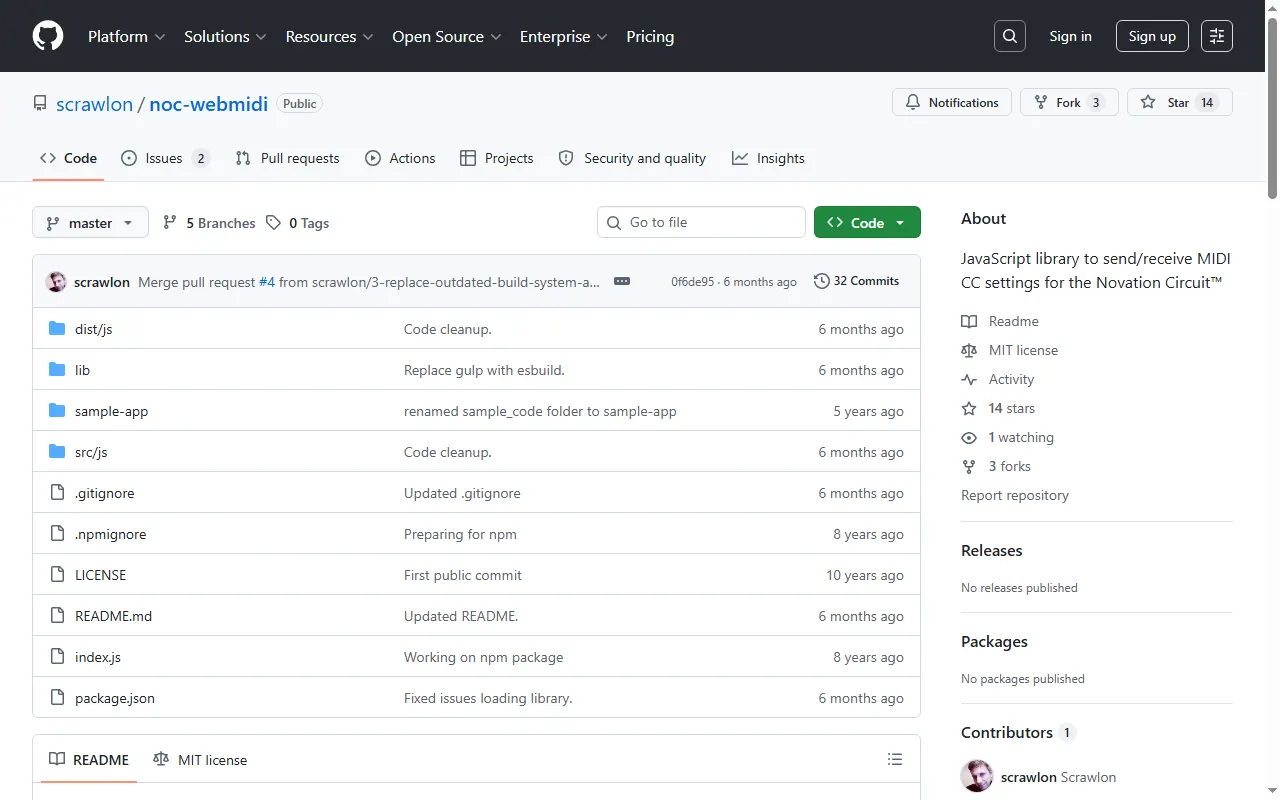Expand the Solutions menu
Viewport: 1280px width, 800px height.
click(x=225, y=36)
